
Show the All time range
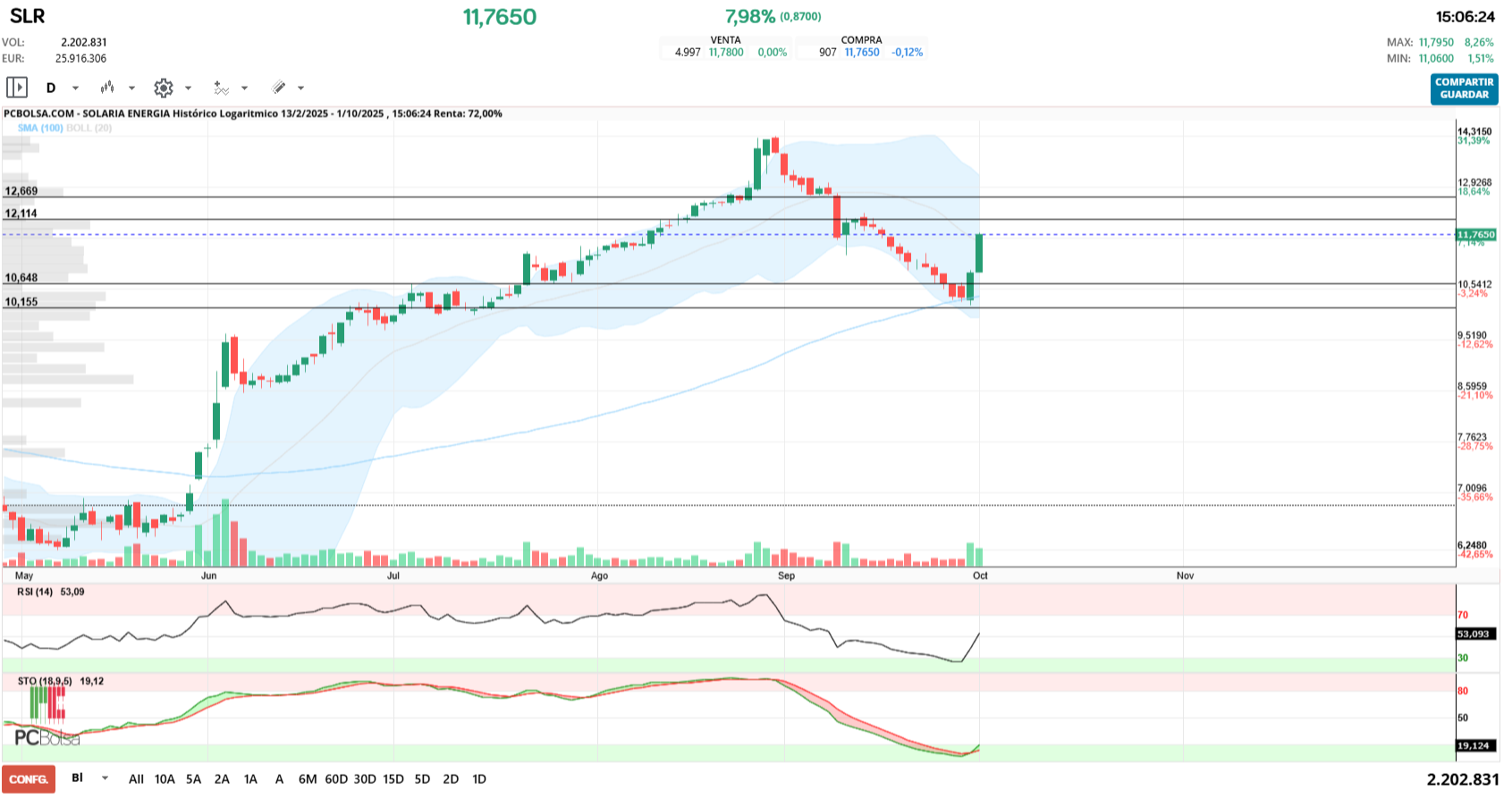pos(136,779)
